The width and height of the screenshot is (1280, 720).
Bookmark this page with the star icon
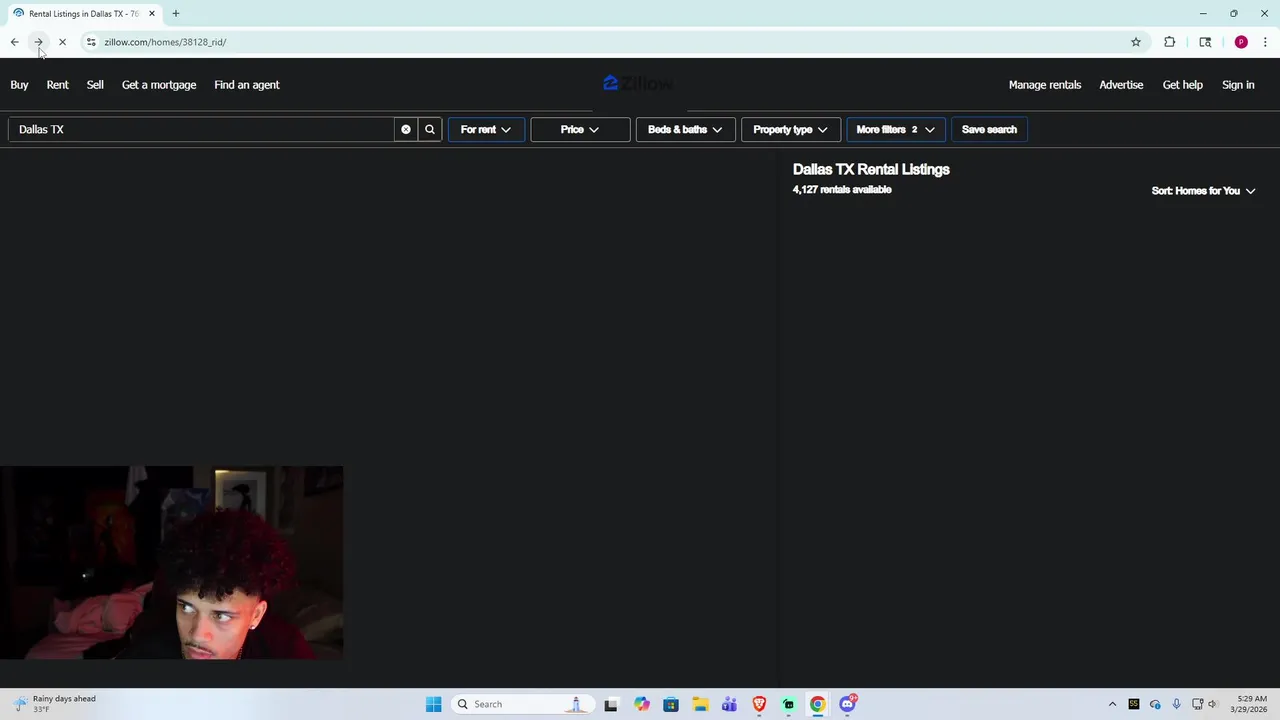tap(1136, 42)
